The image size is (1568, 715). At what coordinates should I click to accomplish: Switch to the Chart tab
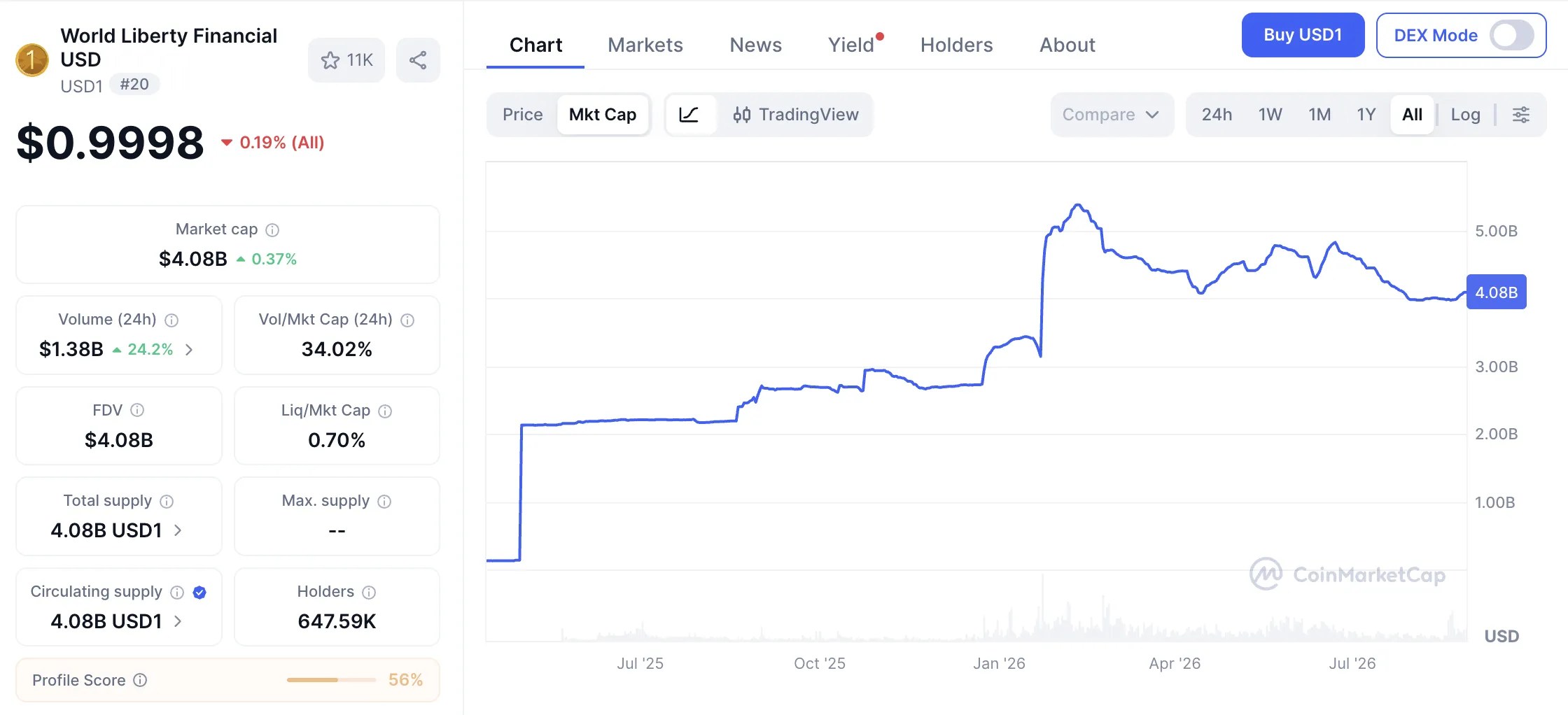(535, 45)
